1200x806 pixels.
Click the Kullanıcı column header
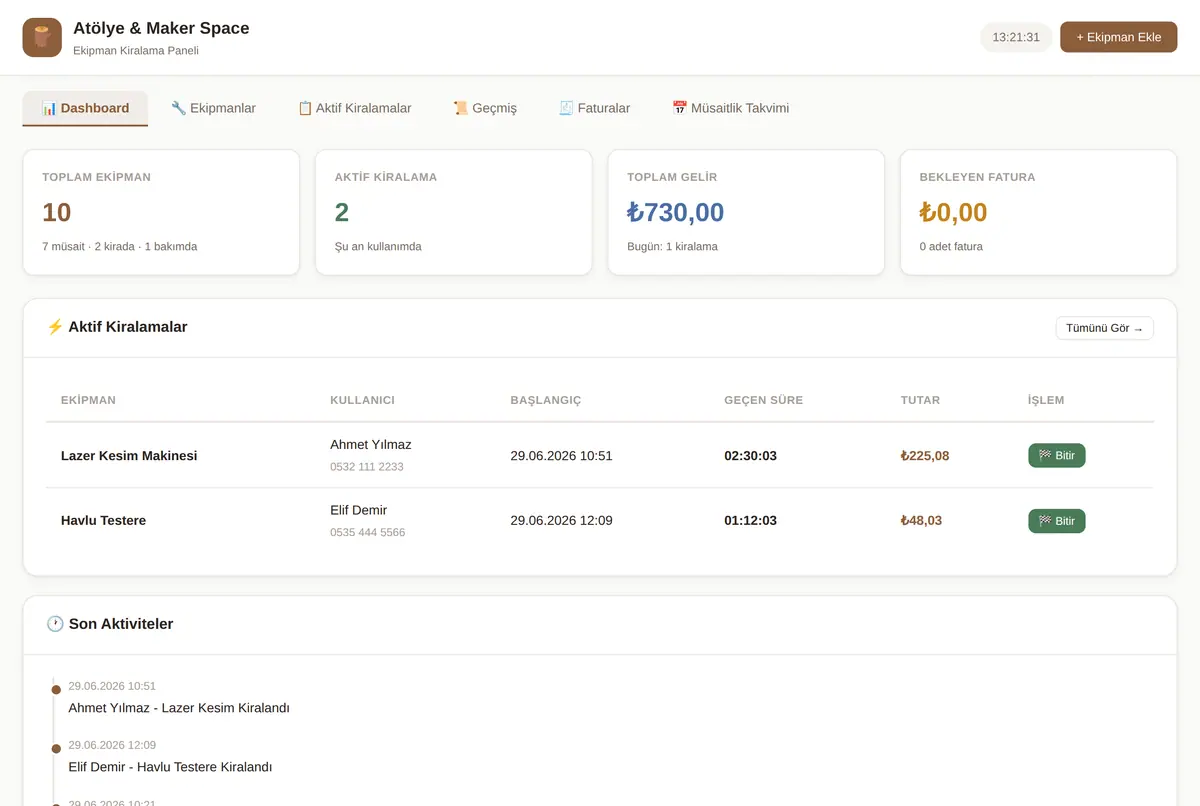pos(362,400)
